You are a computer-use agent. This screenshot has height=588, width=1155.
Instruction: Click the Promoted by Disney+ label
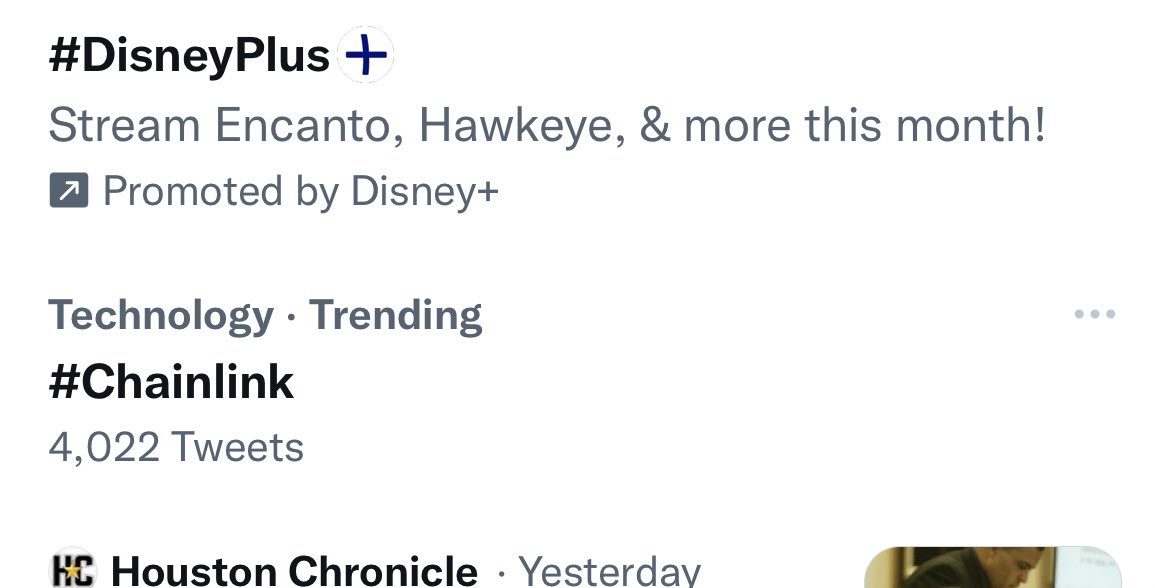tap(301, 192)
